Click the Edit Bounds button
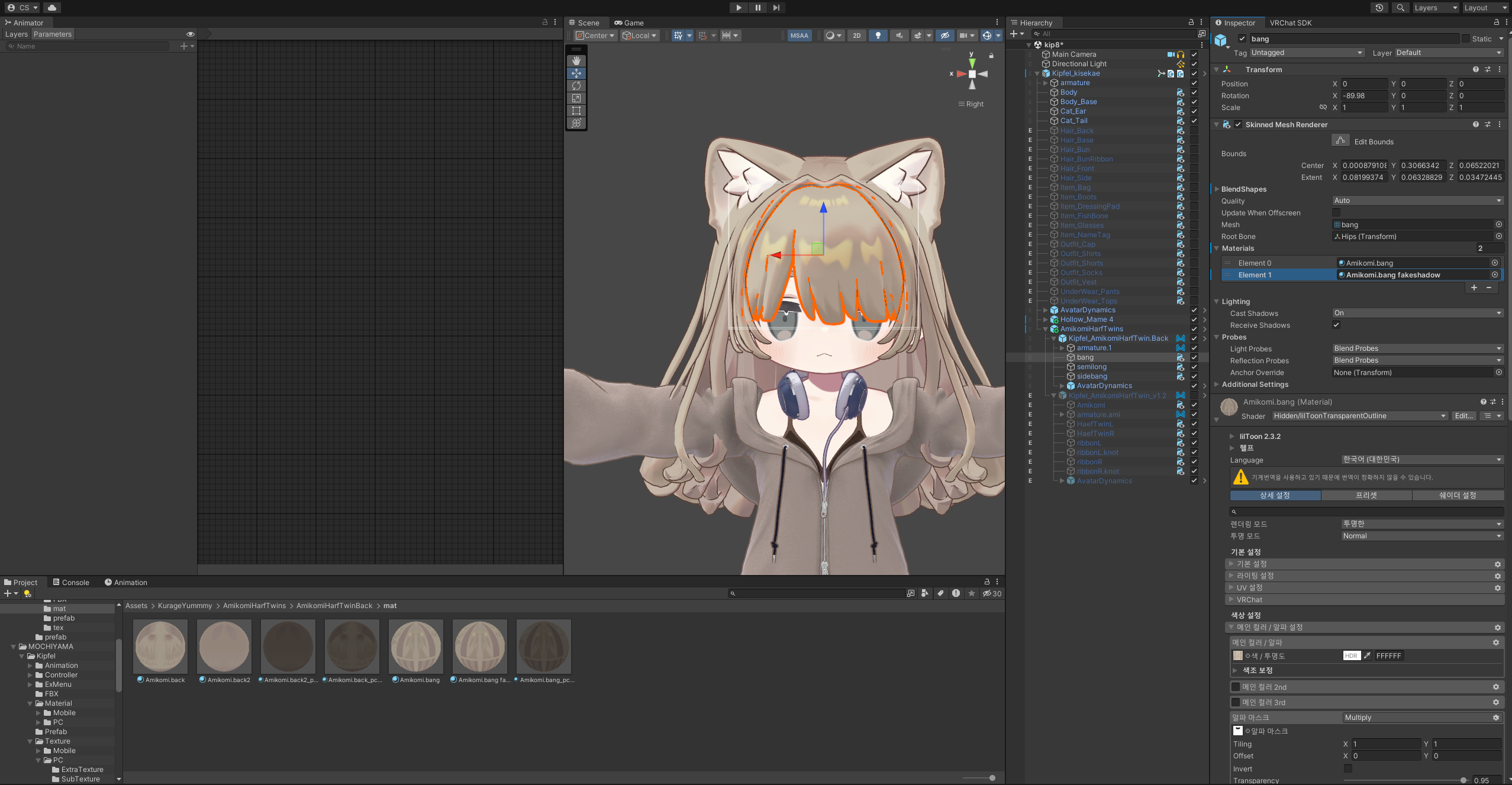 click(1340, 141)
